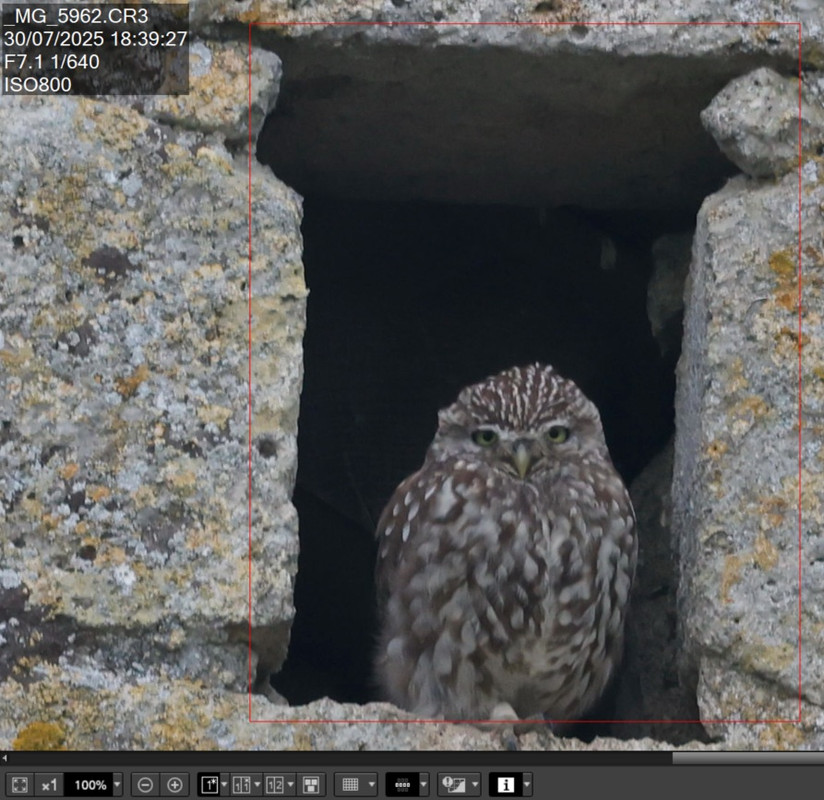Toggle highlight/shadow warning icon
824x800 pixels.
(454, 785)
